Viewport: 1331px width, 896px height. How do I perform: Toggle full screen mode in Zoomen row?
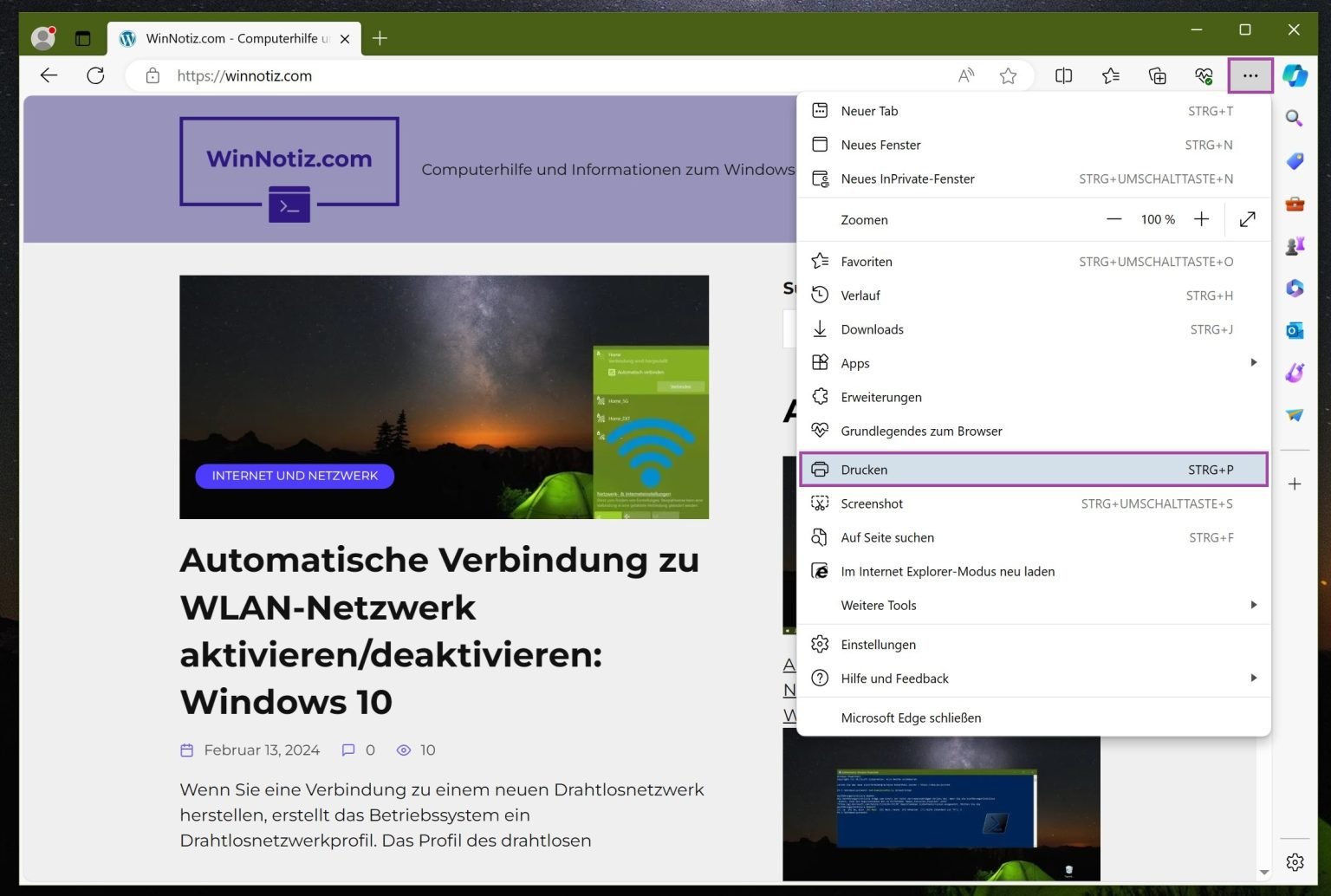[1247, 219]
